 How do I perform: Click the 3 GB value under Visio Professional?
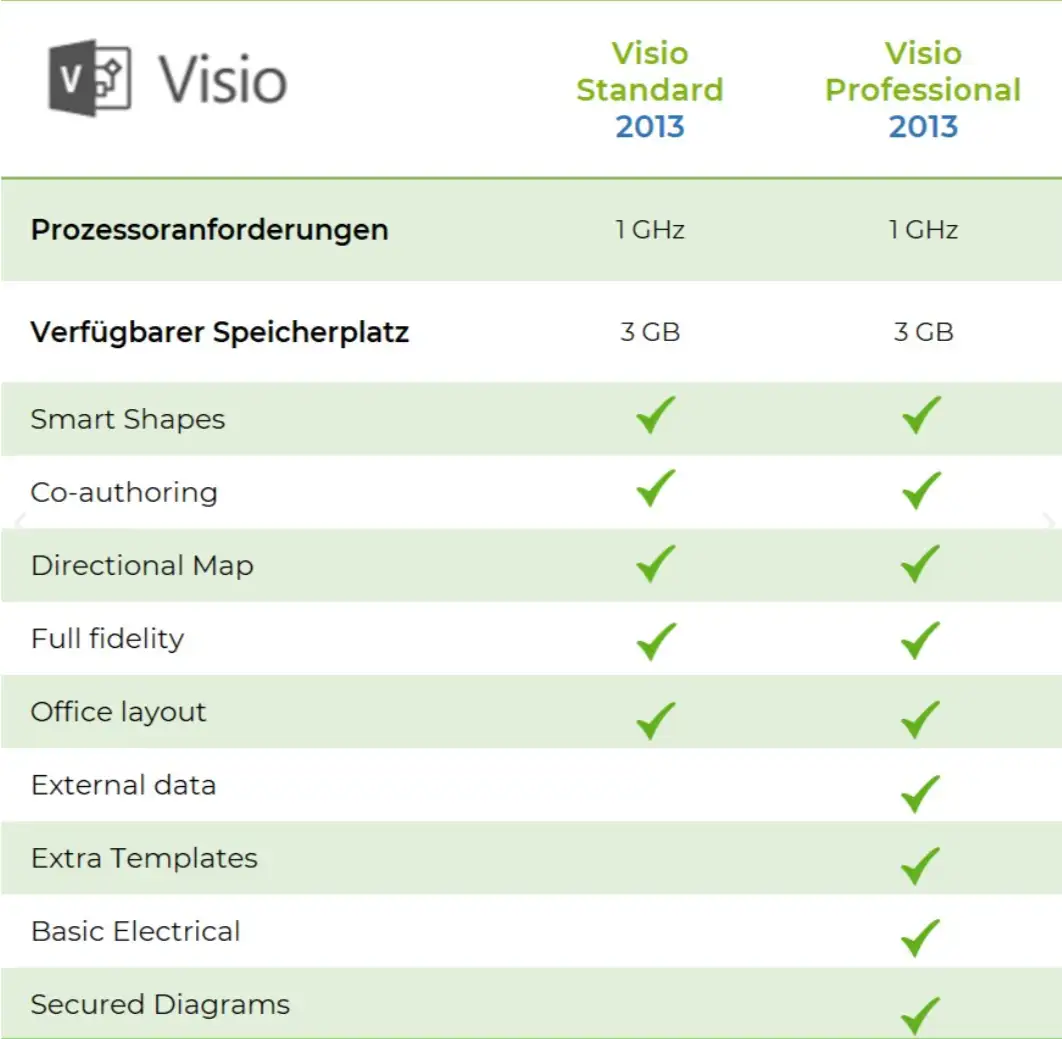923,332
